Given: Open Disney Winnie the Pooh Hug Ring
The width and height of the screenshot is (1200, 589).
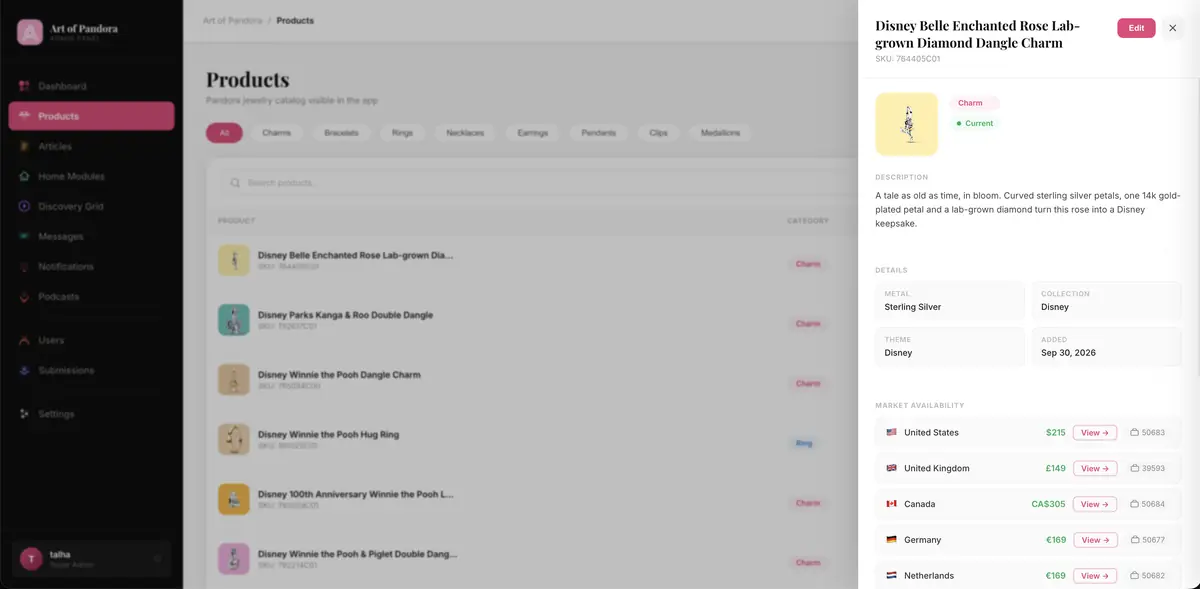Looking at the screenshot, I should click(530, 440).
